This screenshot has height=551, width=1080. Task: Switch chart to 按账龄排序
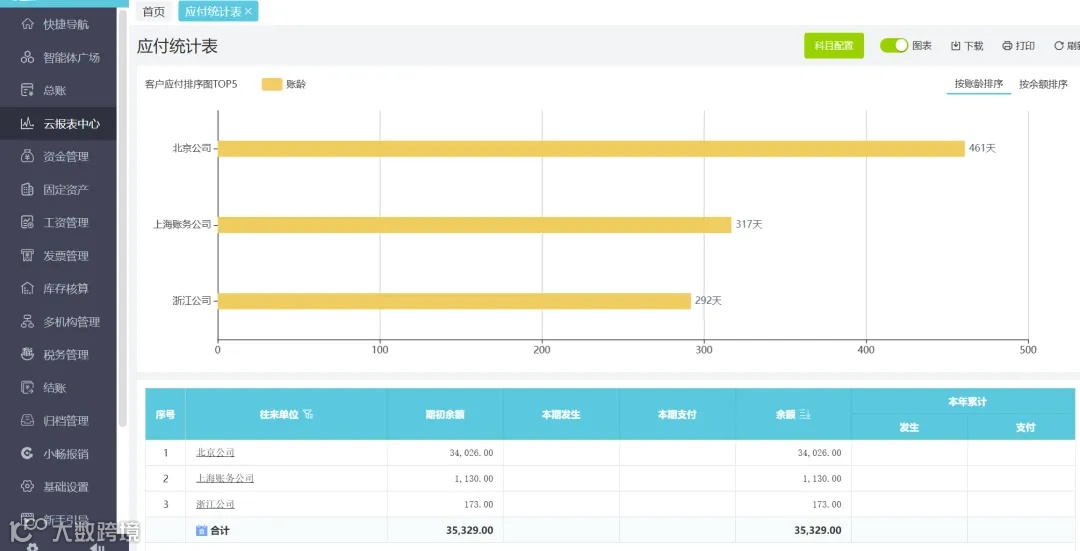[x=978, y=84]
